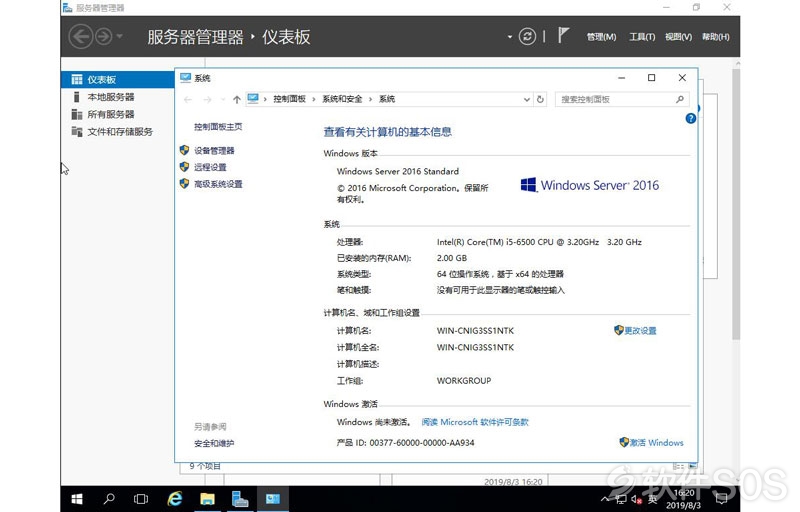Refresh the System control panel page
Screen dimensions: 800x512
tap(540, 99)
